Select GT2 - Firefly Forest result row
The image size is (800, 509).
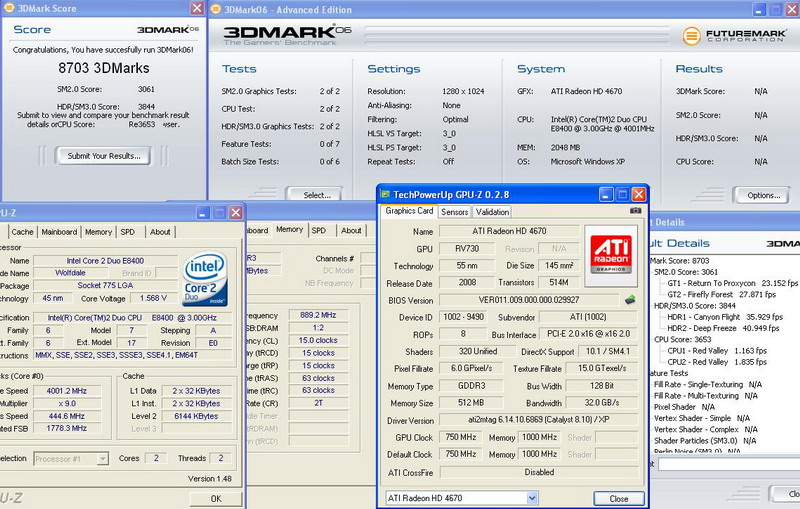point(721,294)
